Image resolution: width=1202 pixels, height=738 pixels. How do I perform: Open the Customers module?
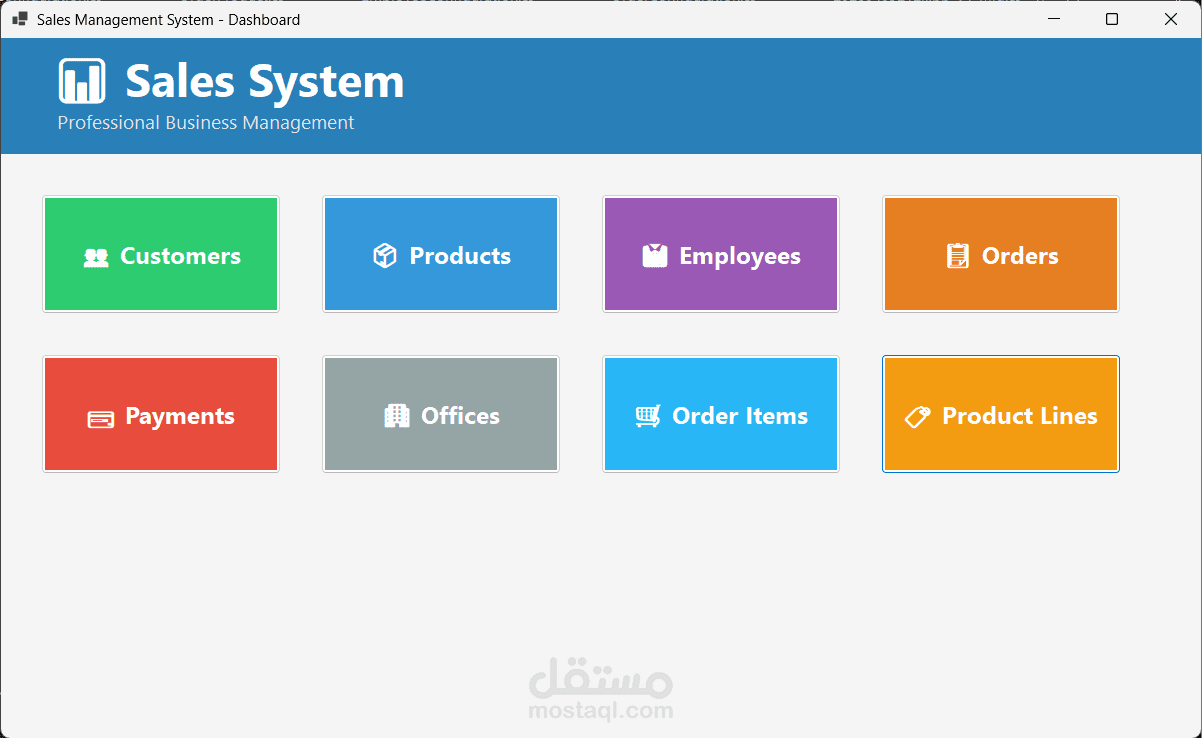[160, 254]
